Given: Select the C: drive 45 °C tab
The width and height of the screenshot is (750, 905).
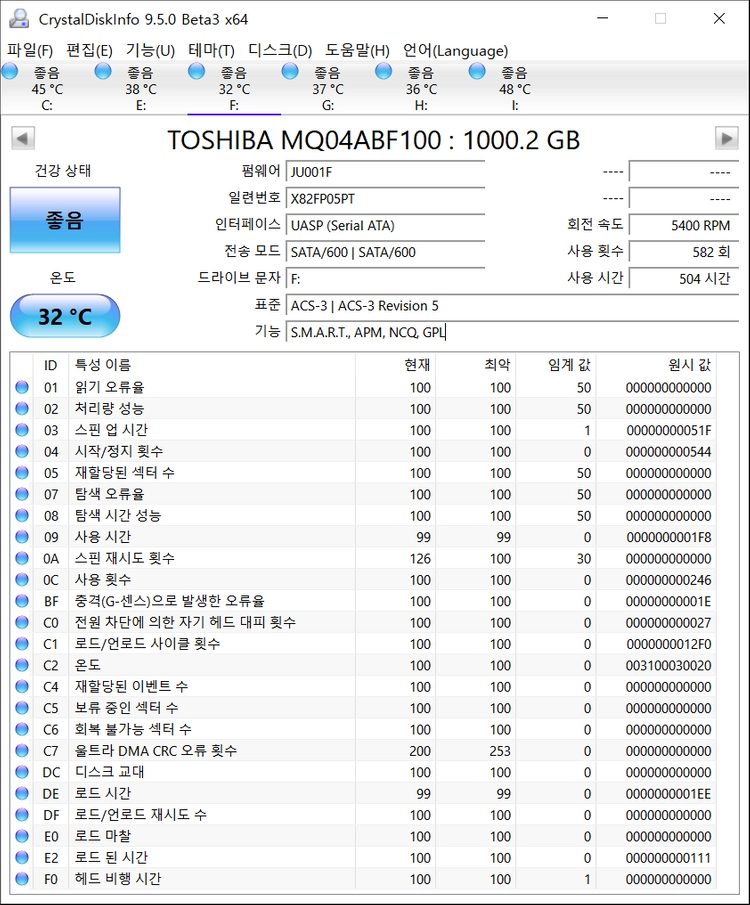Looking at the screenshot, I should (47, 88).
